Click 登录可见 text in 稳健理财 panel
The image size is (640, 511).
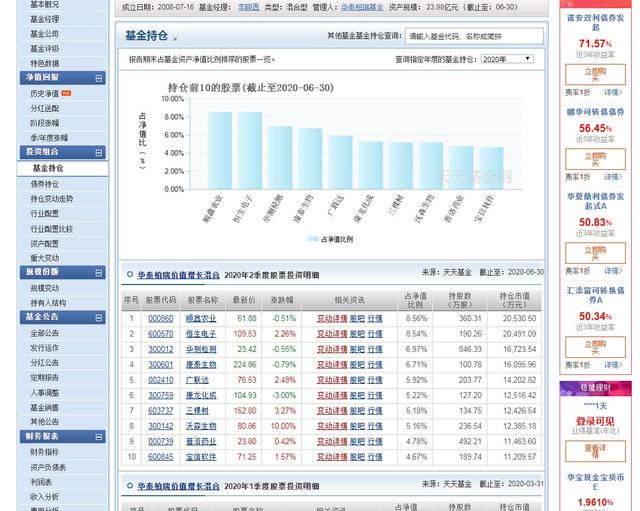[x=595, y=421]
